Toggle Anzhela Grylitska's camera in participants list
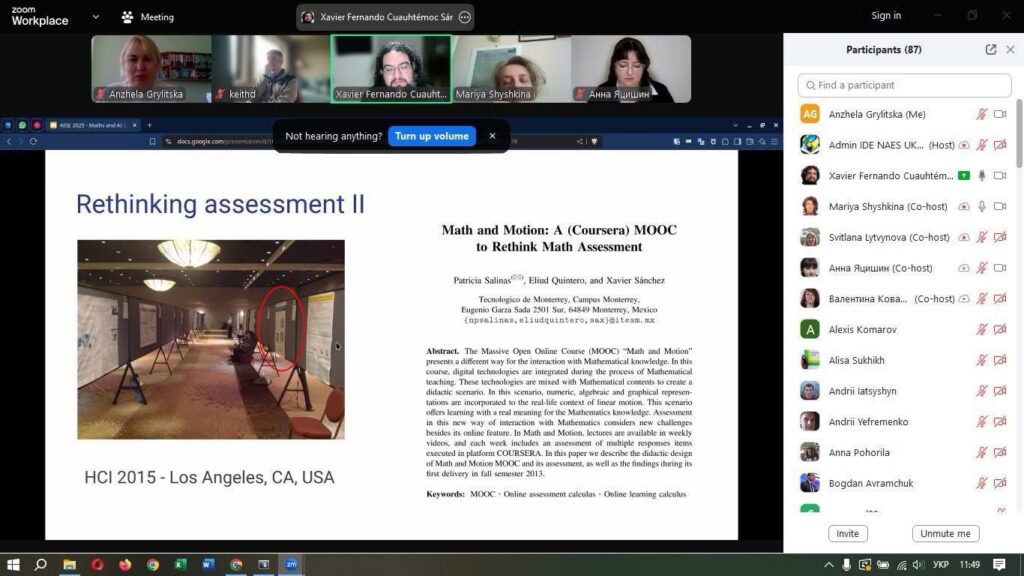The height and width of the screenshot is (576, 1024). (x=1000, y=114)
